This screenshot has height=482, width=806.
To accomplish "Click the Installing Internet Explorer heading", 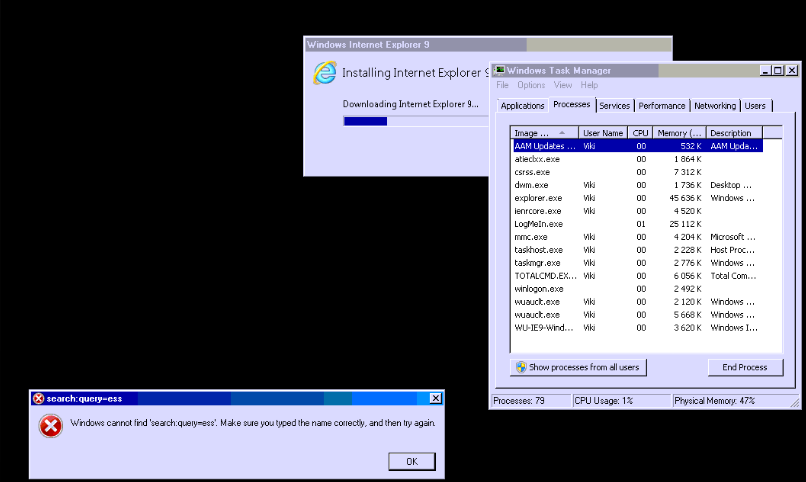I will click(415, 73).
